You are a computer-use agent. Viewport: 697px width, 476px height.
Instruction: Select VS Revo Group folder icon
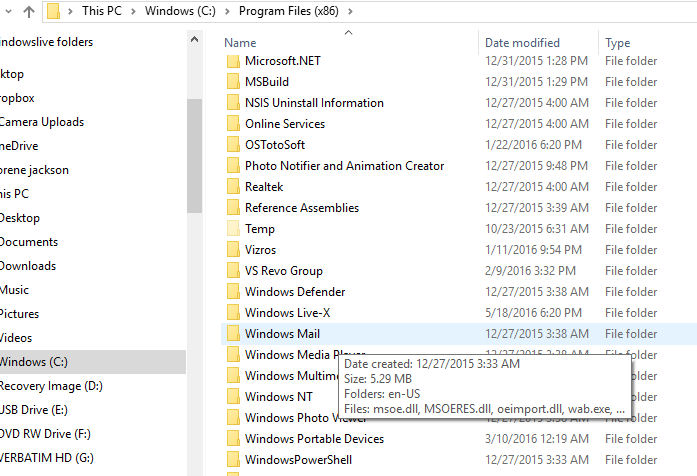(233, 271)
